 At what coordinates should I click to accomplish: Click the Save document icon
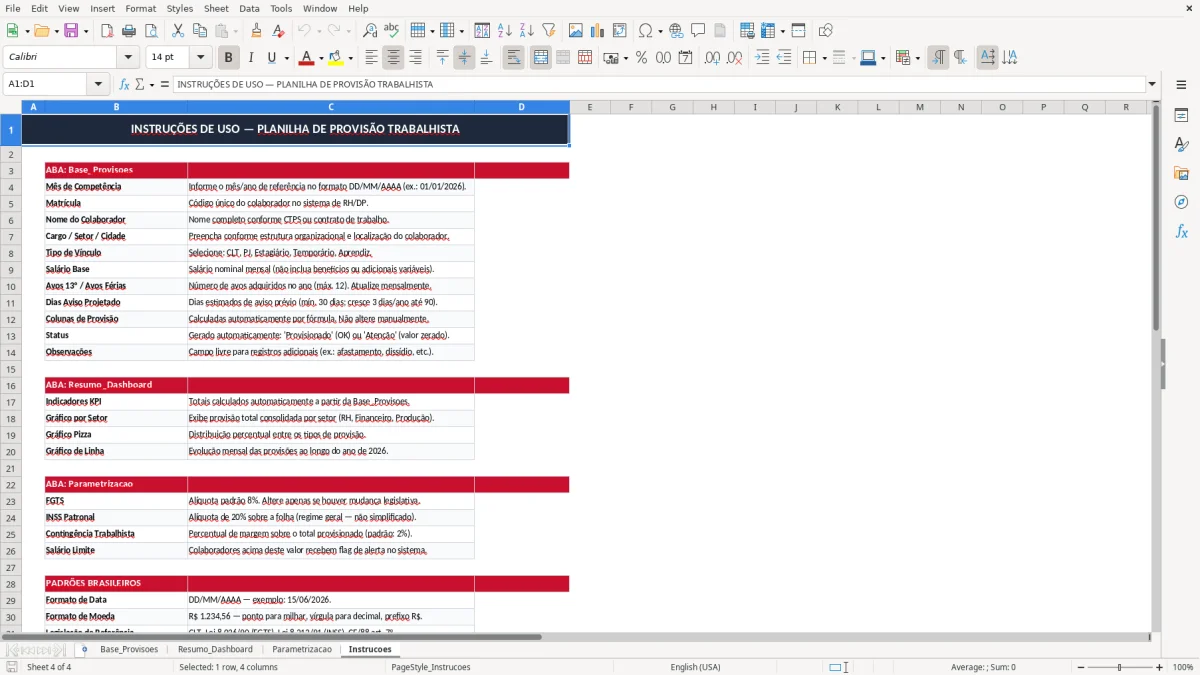(71, 31)
